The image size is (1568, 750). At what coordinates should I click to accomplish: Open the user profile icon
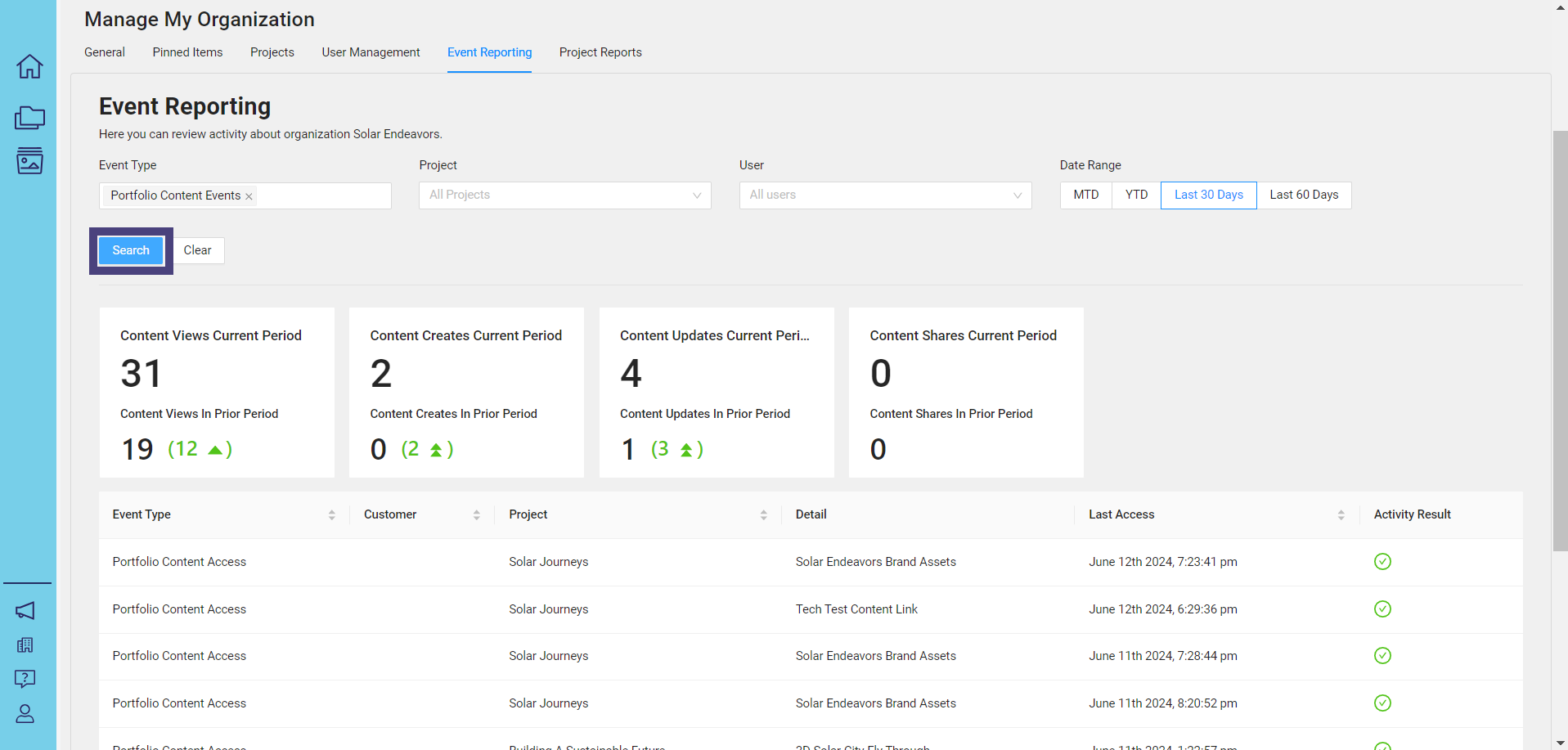[25, 714]
